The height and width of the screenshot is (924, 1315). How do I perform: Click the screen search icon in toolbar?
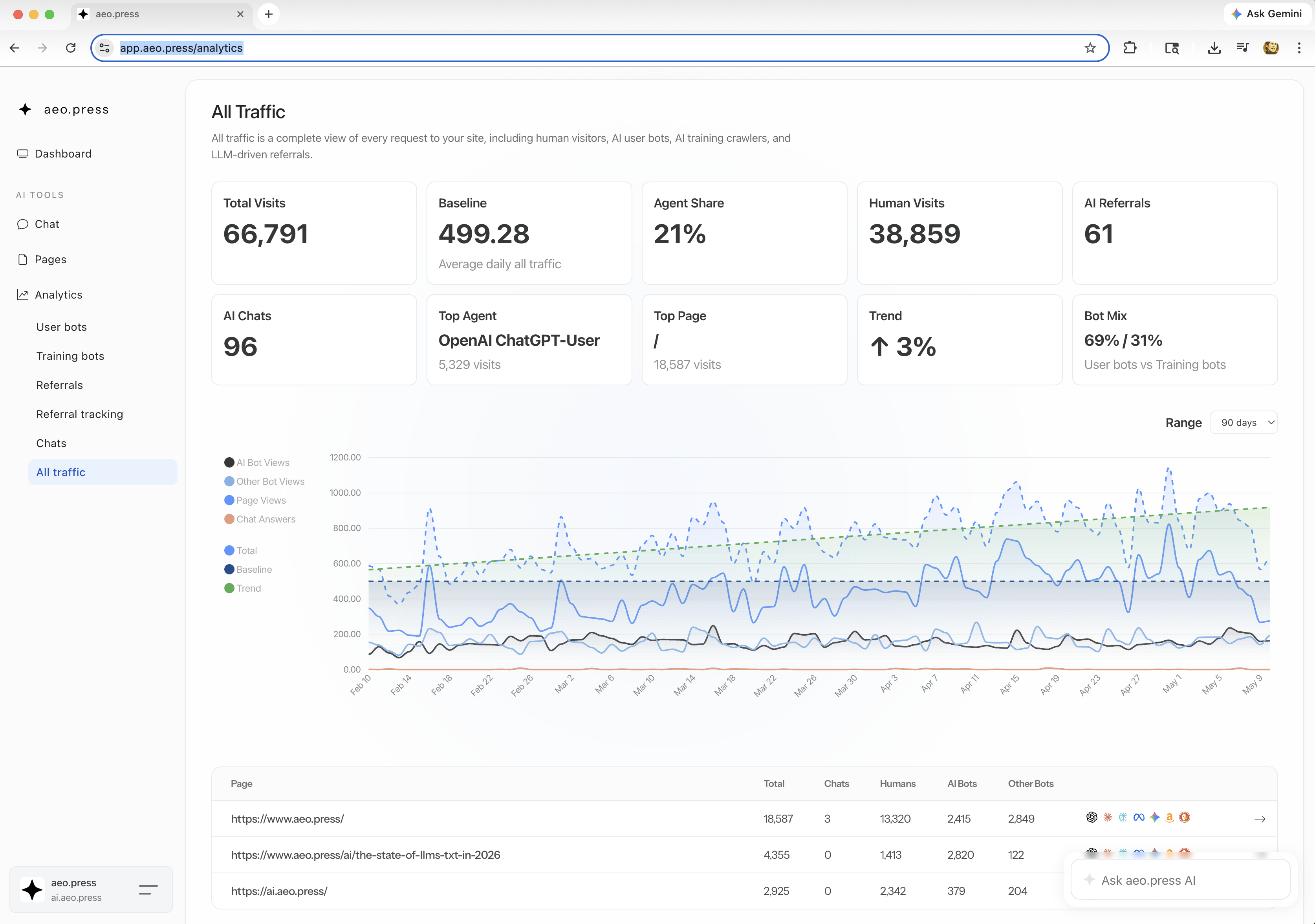[x=1172, y=48]
